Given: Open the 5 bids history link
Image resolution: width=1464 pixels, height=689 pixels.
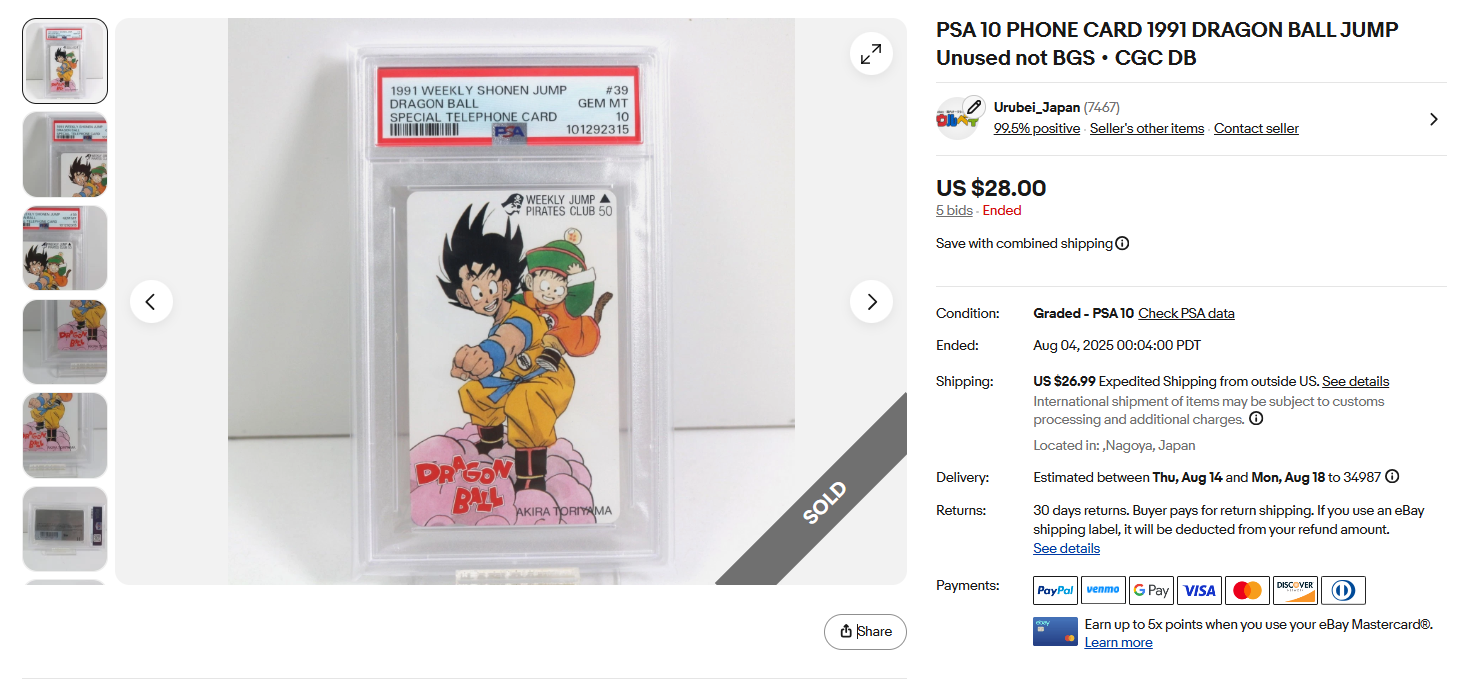Looking at the screenshot, I should [x=954, y=210].
